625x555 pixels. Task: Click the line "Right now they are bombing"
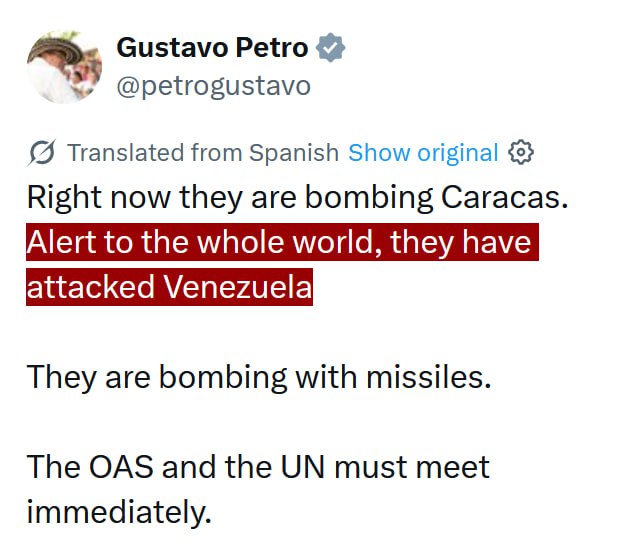tap(230, 197)
